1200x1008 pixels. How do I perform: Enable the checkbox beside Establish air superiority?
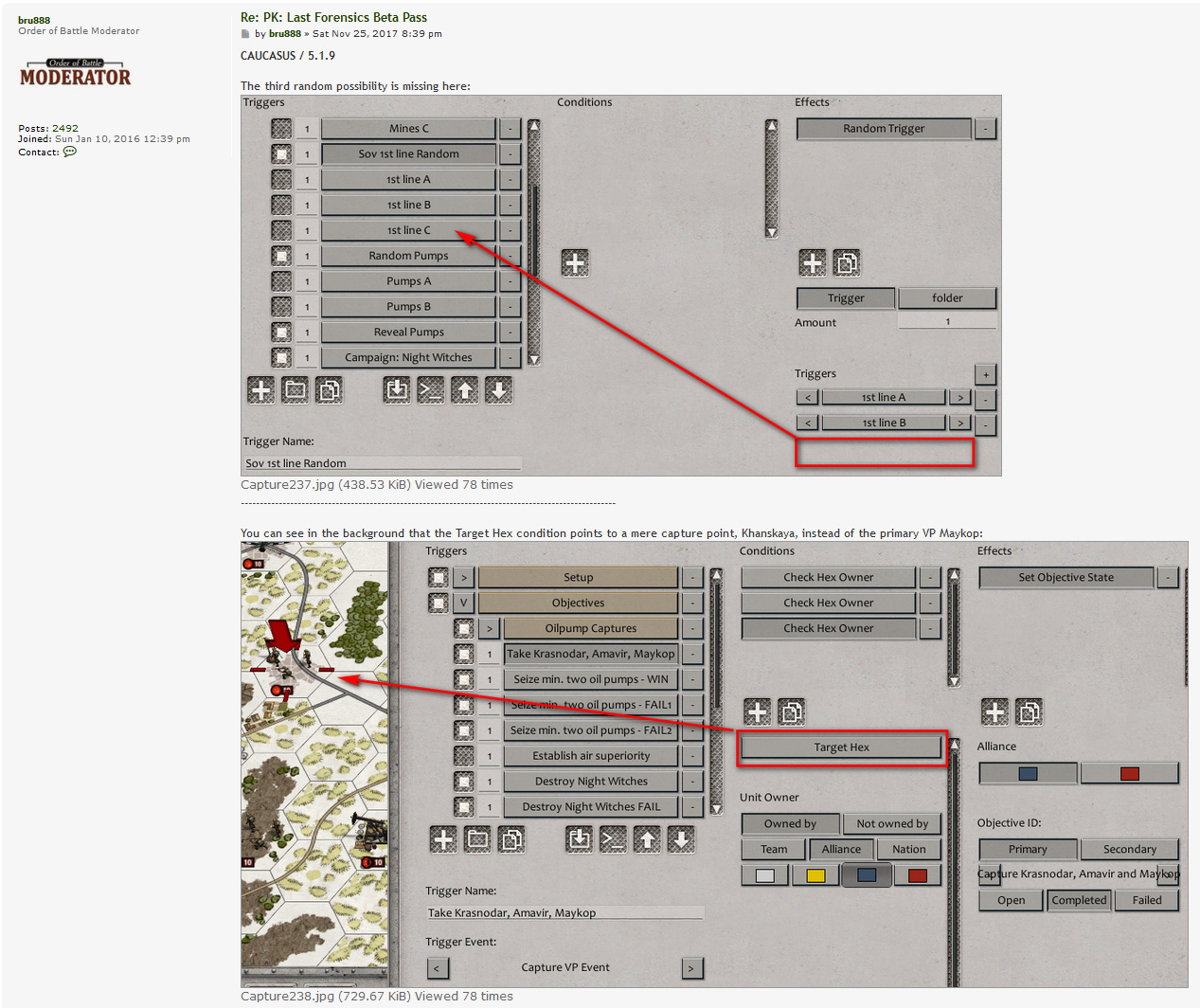[464, 756]
